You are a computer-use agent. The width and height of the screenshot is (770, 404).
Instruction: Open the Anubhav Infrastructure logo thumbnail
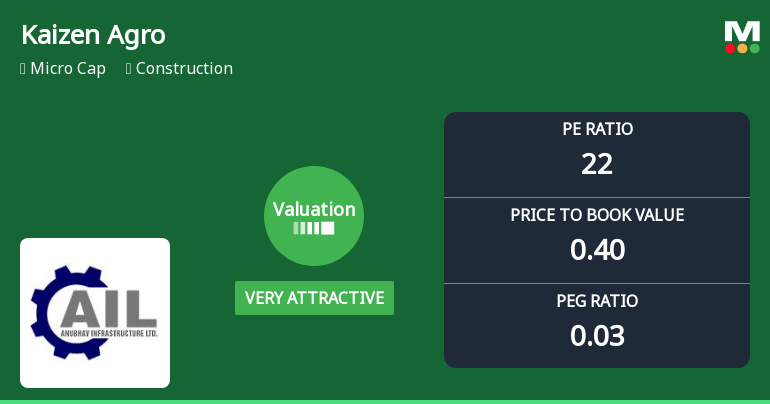click(95, 313)
